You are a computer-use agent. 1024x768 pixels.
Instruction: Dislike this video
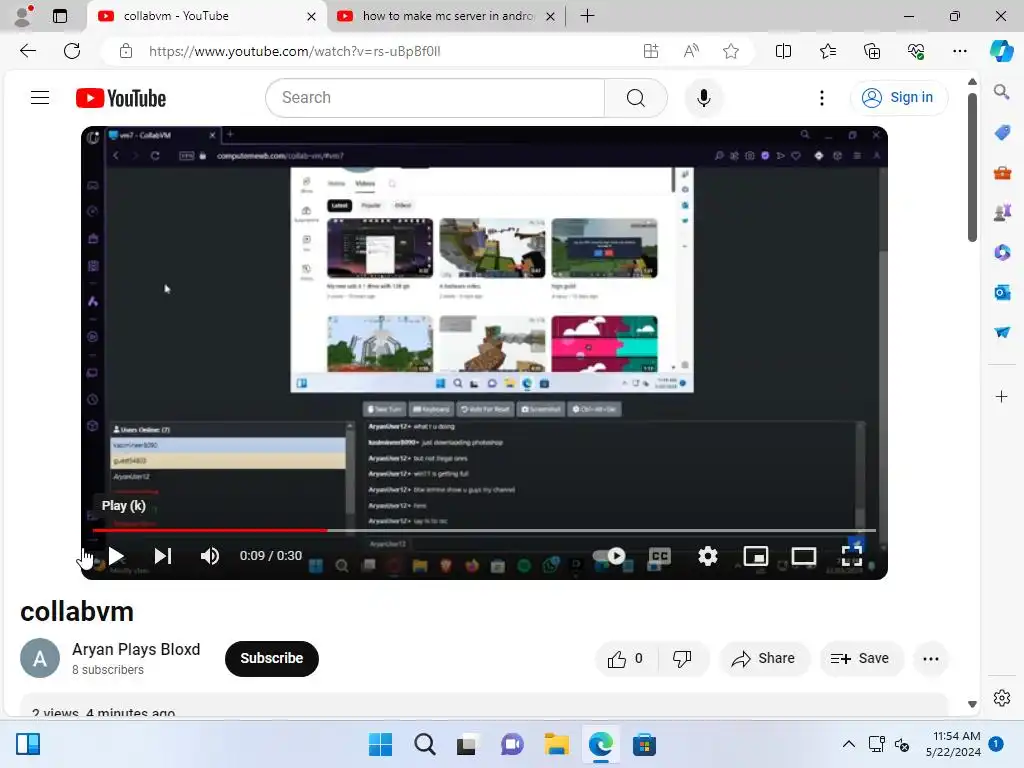[x=682, y=659]
